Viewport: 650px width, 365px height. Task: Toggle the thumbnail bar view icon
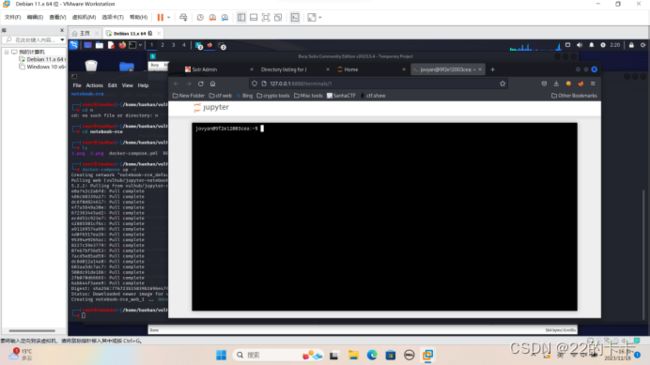click(254, 17)
